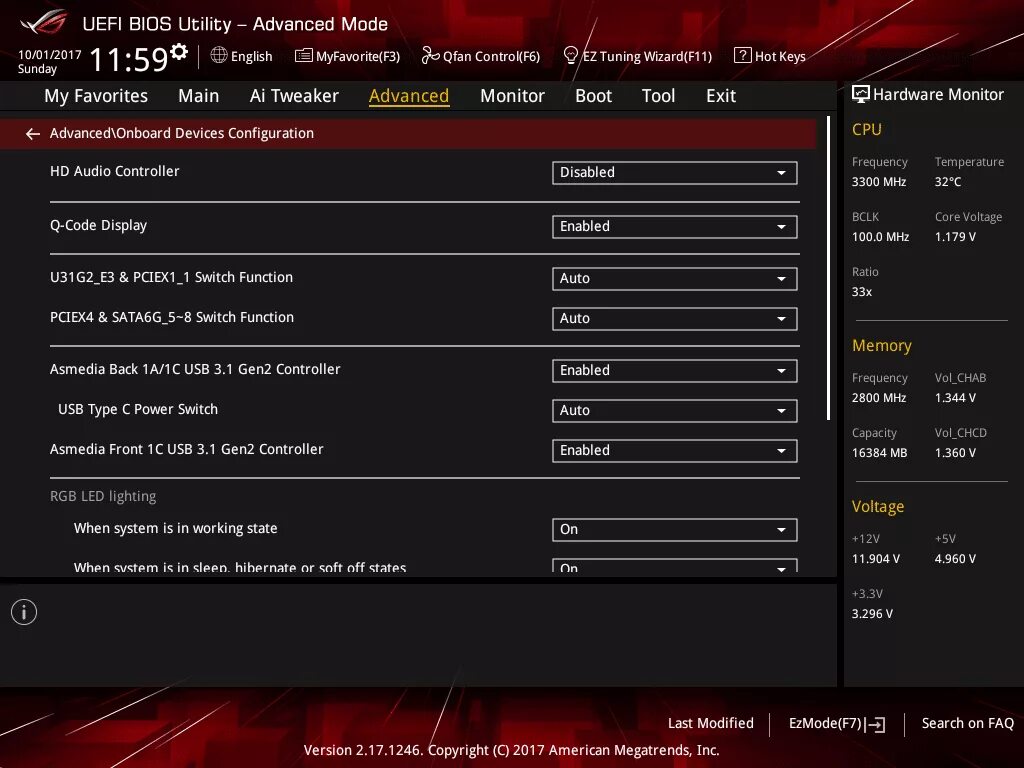Click the BCLK value 100.0 MHz
Screen dimensions: 1024x768
880,237
